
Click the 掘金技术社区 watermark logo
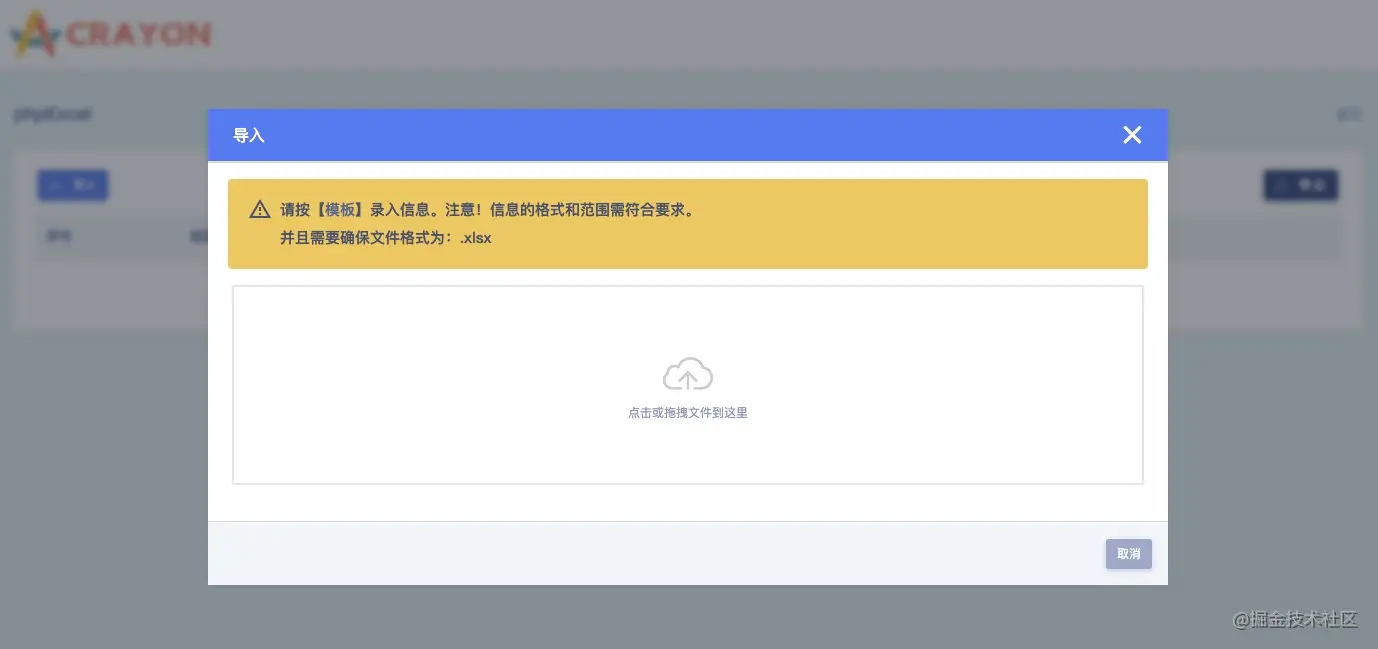pyautogui.click(x=1293, y=620)
